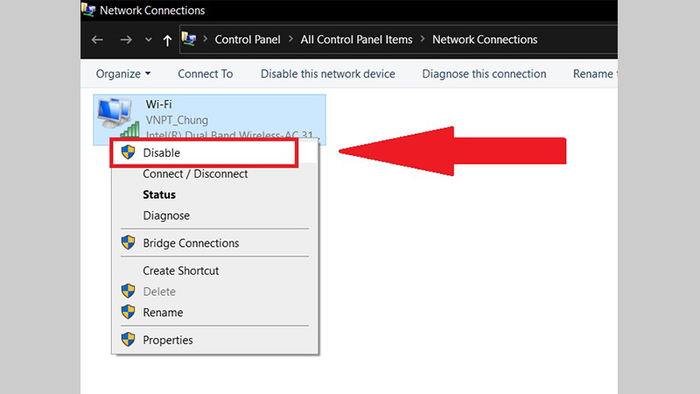The width and height of the screenshot is (700, 394).
Task: Click the shield icon beside Bridge Connections
Action: [x=128, y=243]
